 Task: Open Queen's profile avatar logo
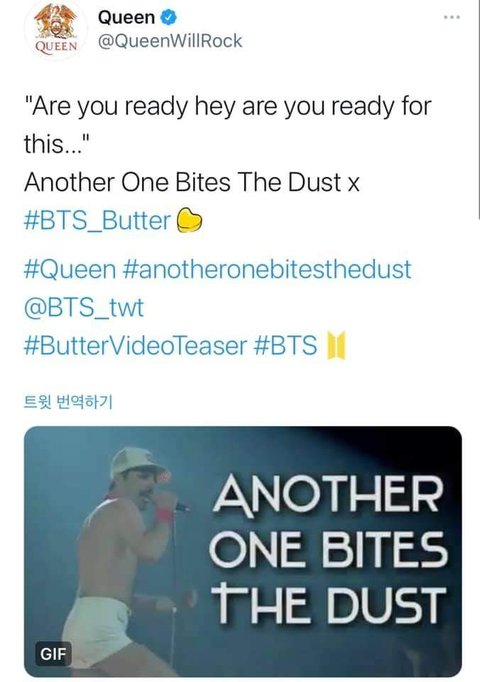click(x=56, y=29)
